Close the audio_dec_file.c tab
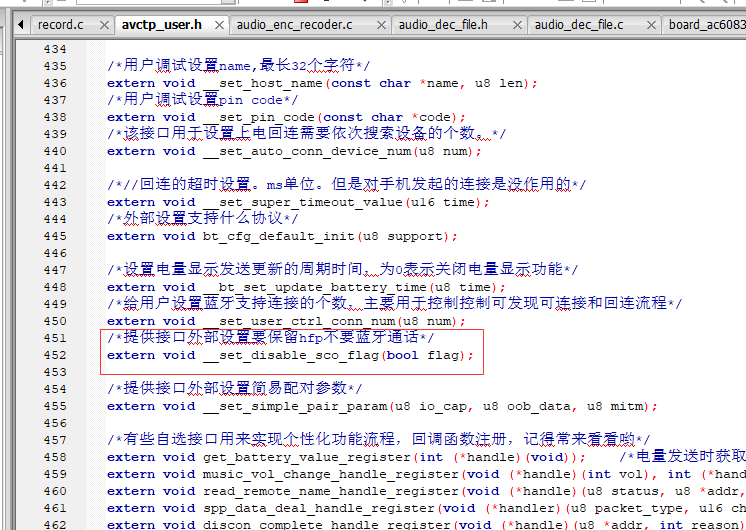This screenshot has width=746, height=530. coord(652,25)
